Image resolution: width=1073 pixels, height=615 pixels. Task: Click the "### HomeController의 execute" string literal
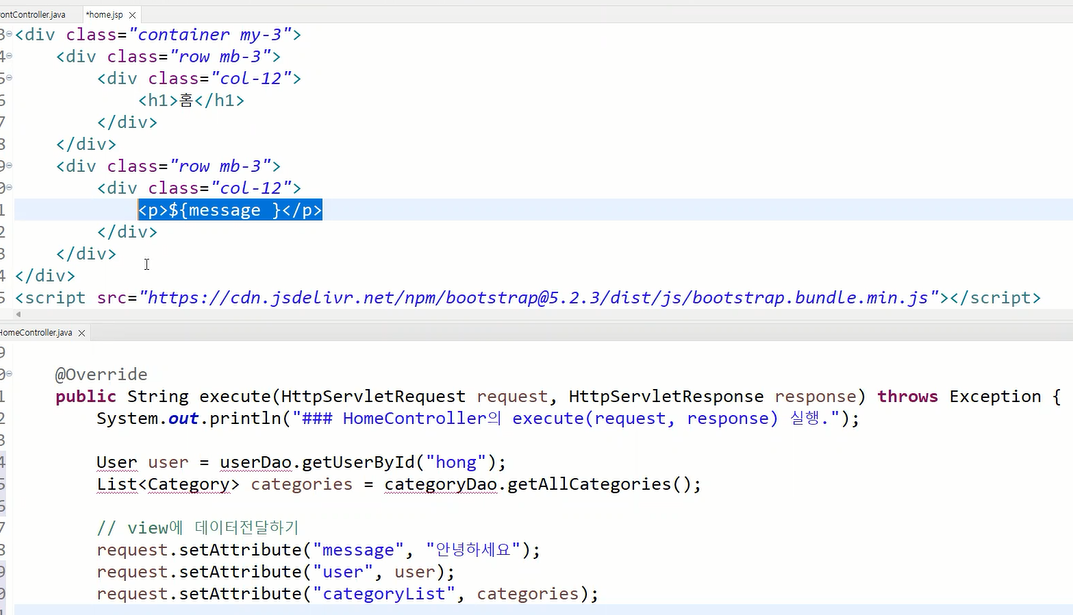[x=565, y=418]
